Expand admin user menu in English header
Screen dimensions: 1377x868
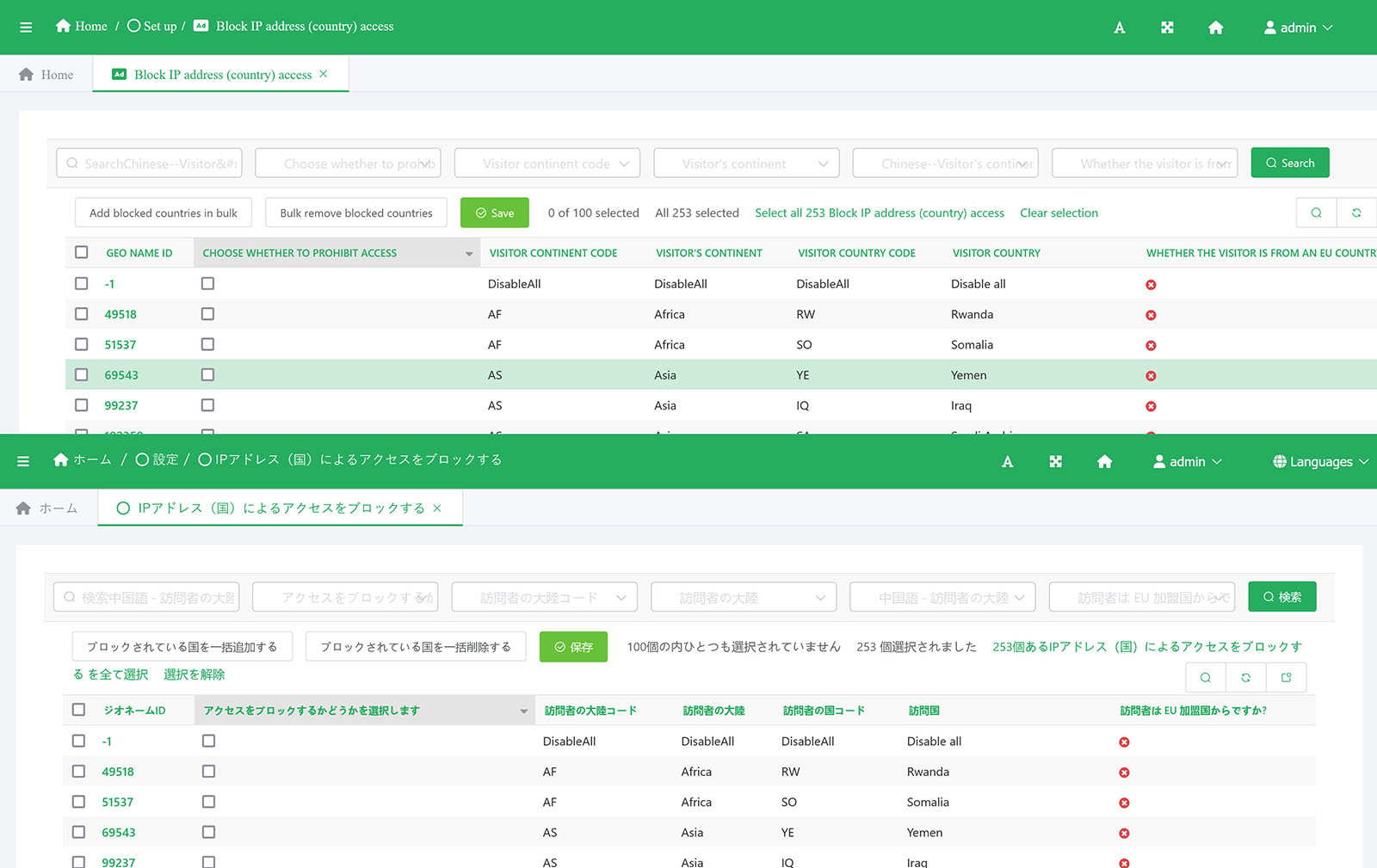click(1298, 28)
